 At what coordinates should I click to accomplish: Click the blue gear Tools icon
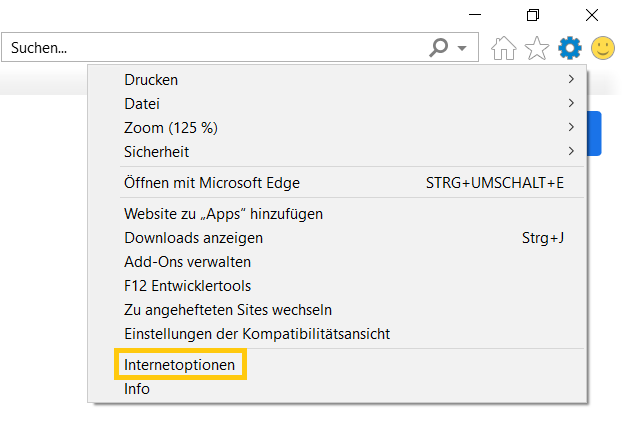(x=570, y=48)
